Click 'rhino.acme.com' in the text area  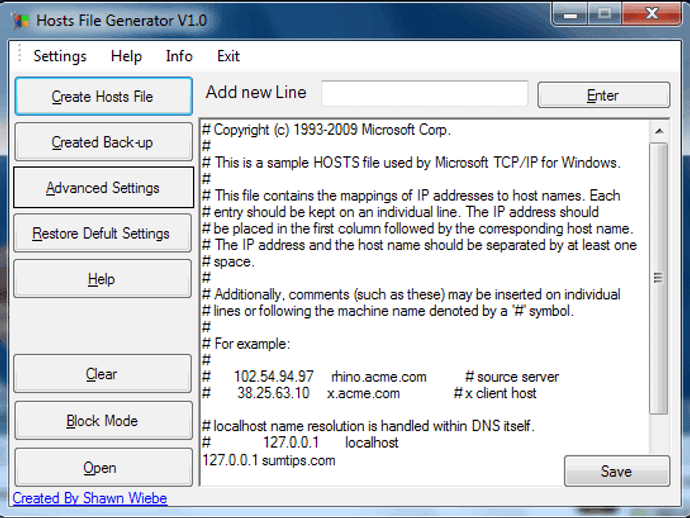(379, 377)
